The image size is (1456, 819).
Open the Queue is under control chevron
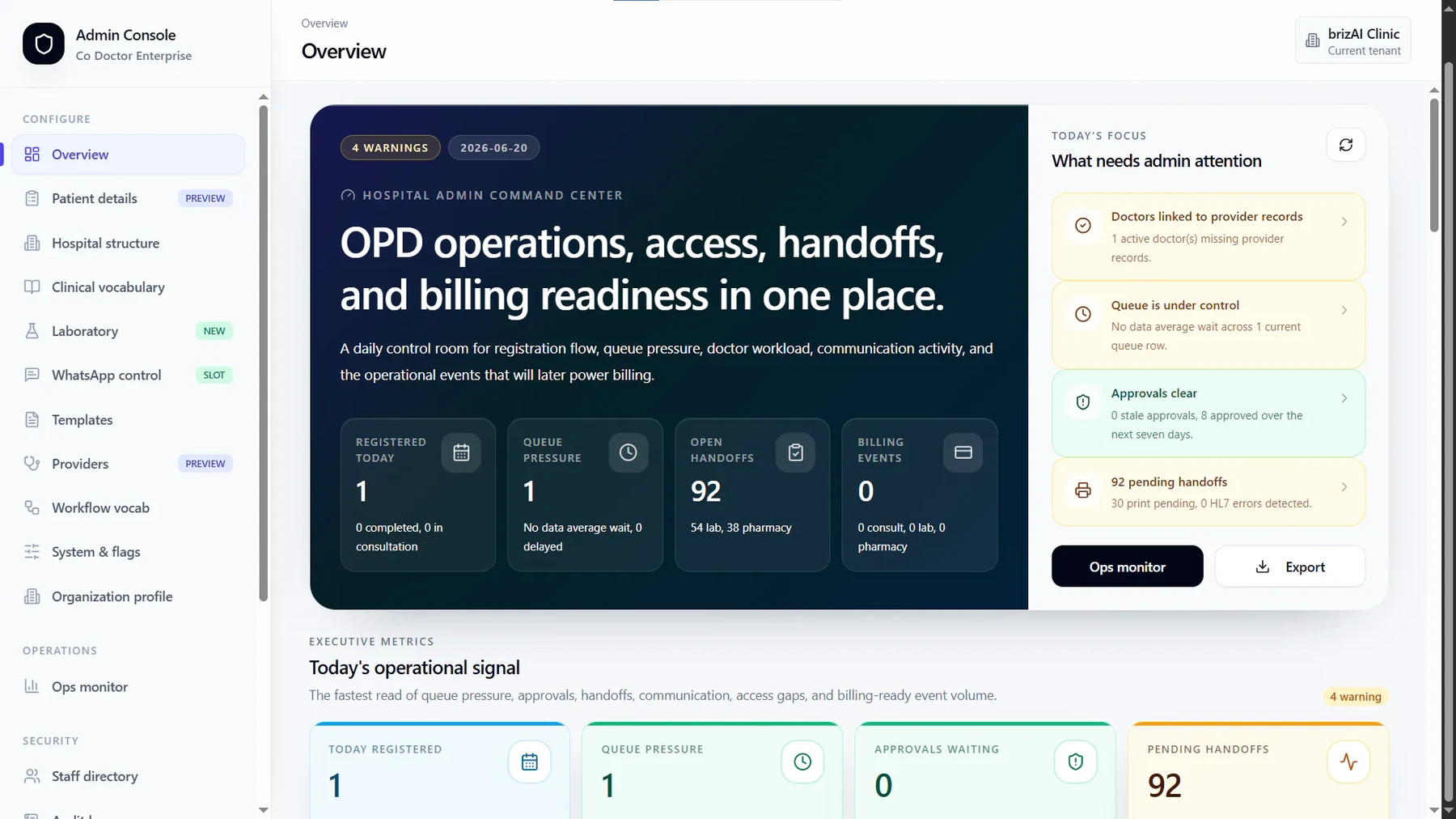pyautogui.click(x=1344, y=310)
